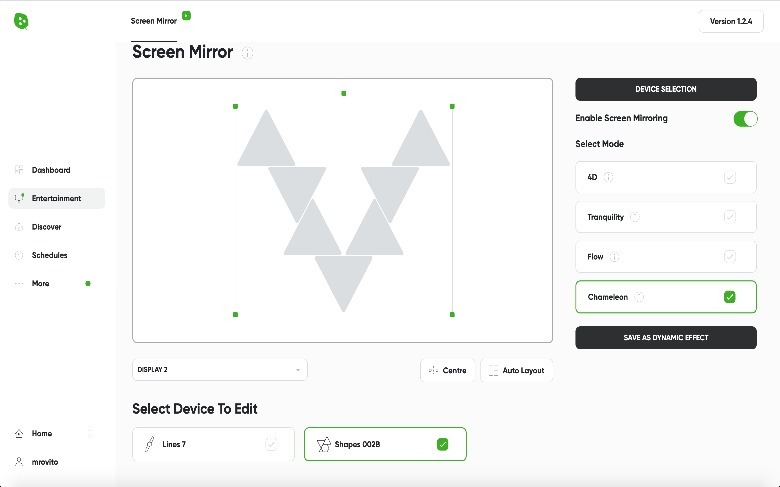Click the More ellipsis icon
Image resolution: width=780 pixels, height=487 pixels.
click(19, 284)
